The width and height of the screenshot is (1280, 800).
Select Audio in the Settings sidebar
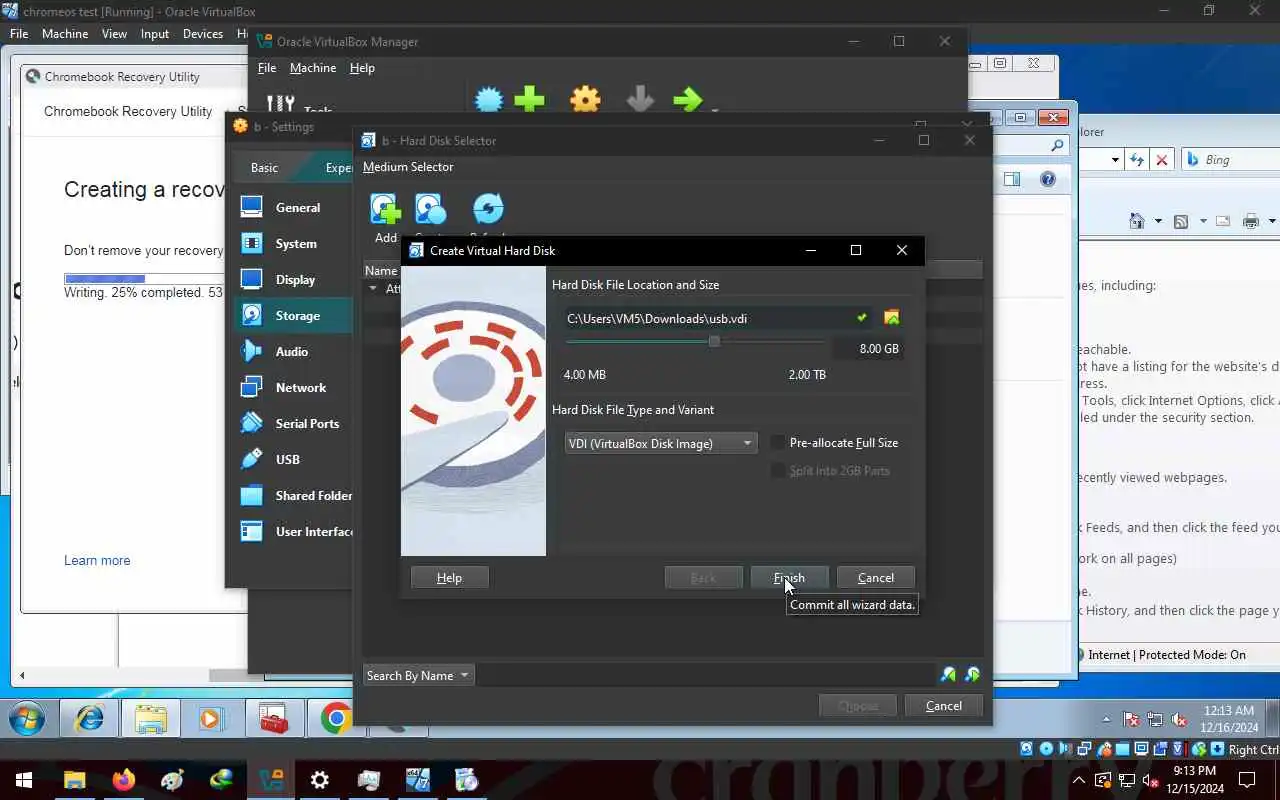coord(294,351)
